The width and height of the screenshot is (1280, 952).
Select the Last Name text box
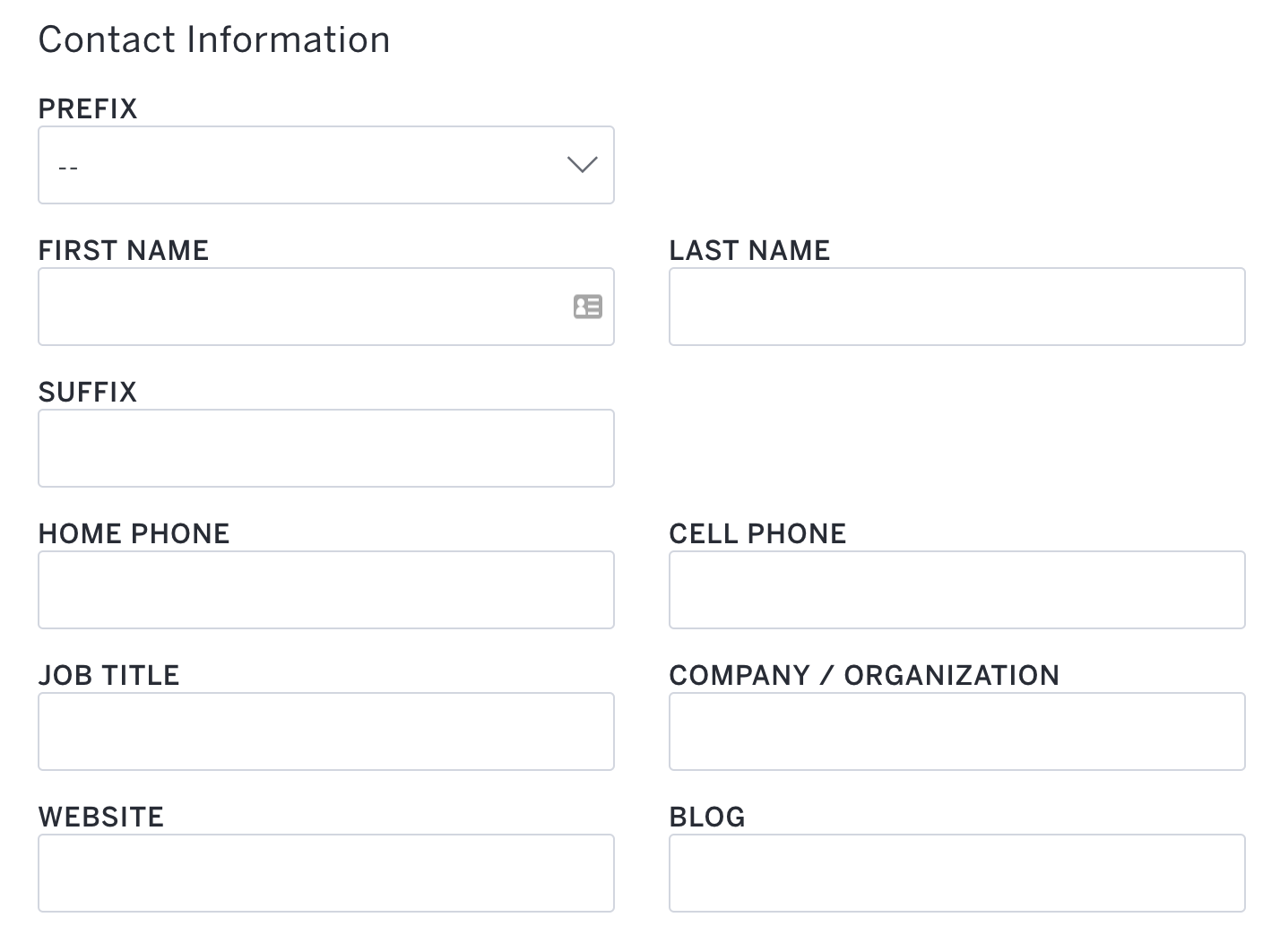click(957, 307)
